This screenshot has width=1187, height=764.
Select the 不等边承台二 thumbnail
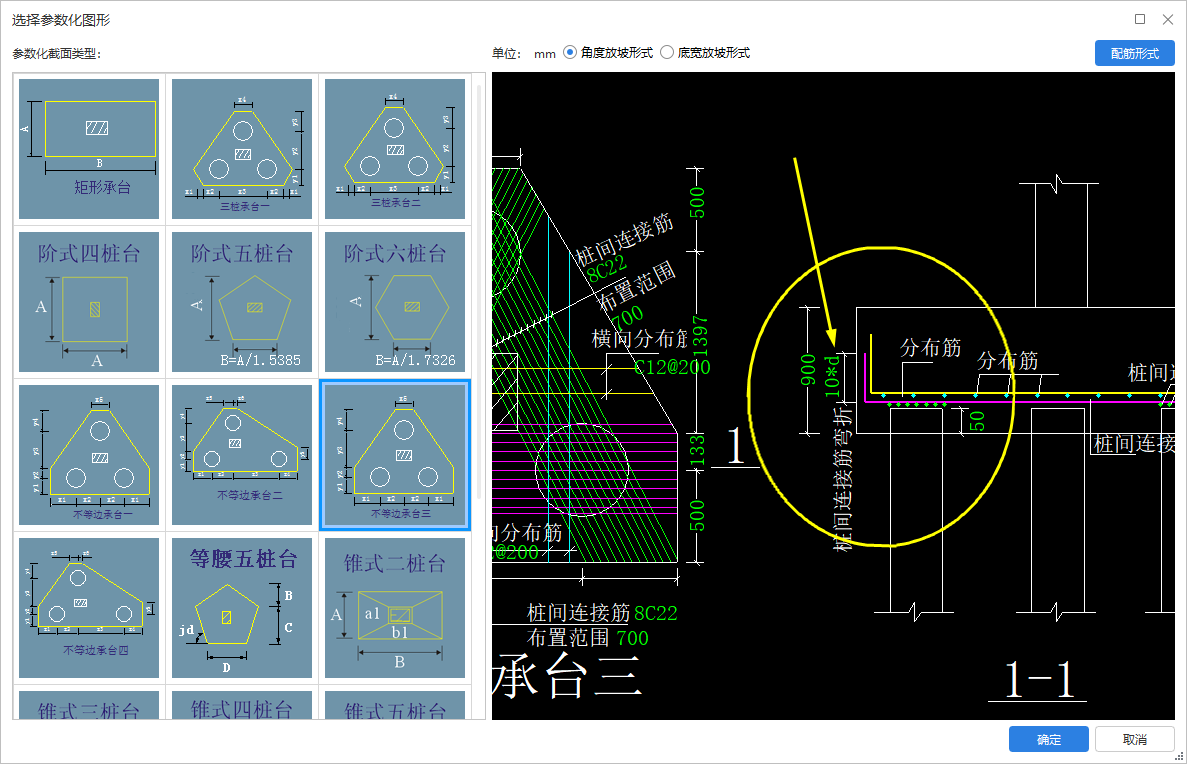point(241,454)
